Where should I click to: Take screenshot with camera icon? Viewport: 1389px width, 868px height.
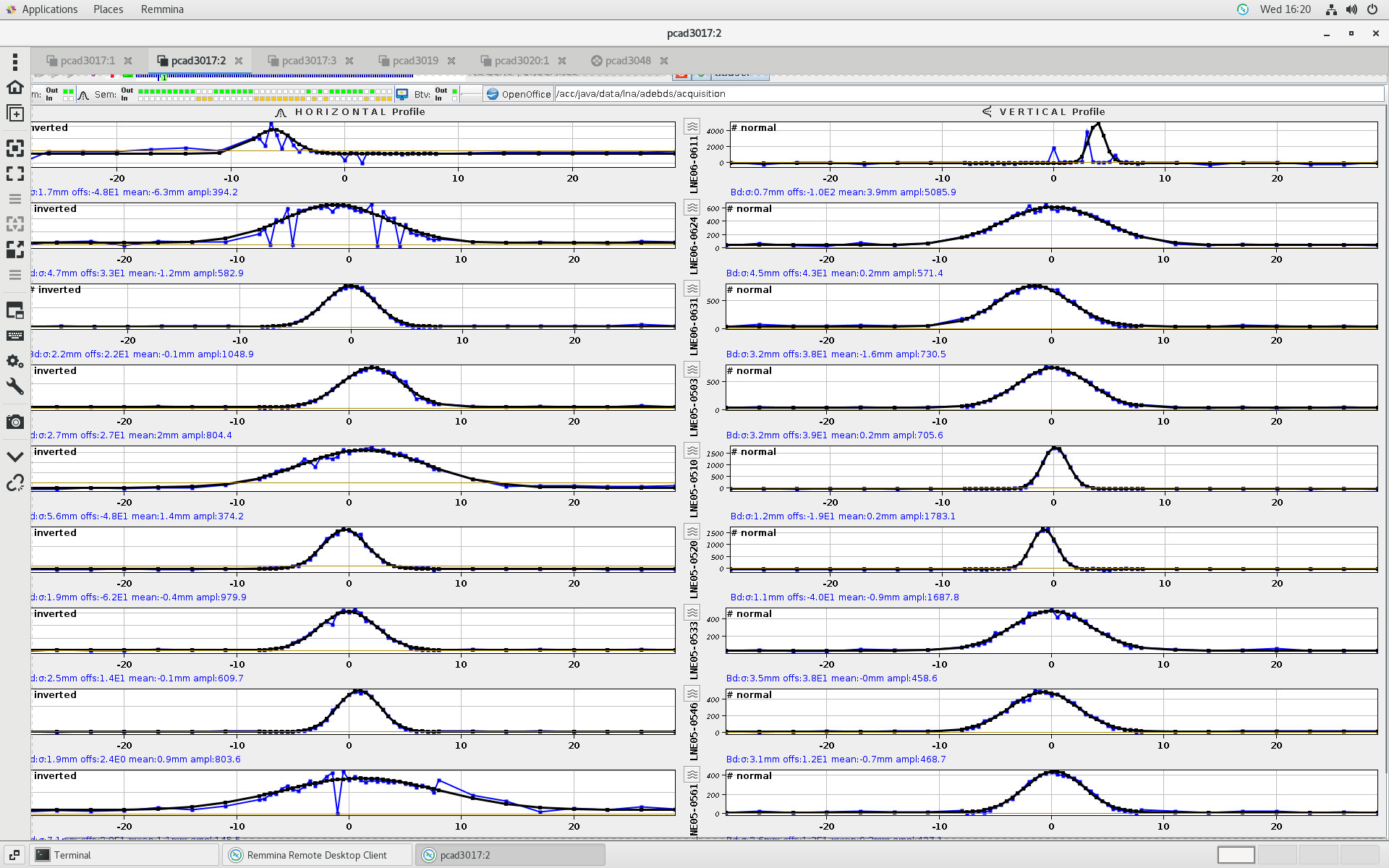point(15,422)
